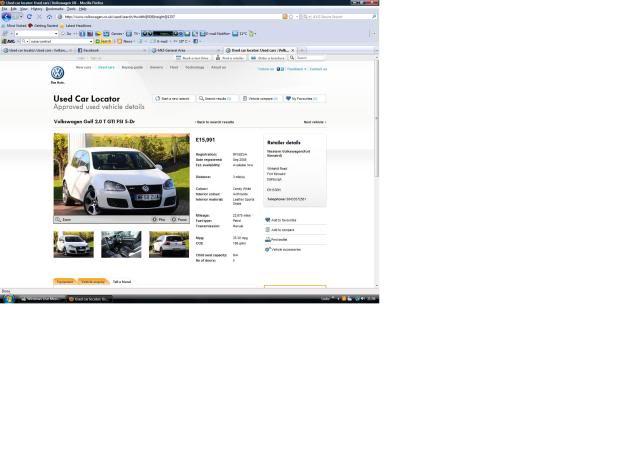This screenshot has width=640, height=474.
Task: Click the New cars navigation link
Action: point(83,67)
